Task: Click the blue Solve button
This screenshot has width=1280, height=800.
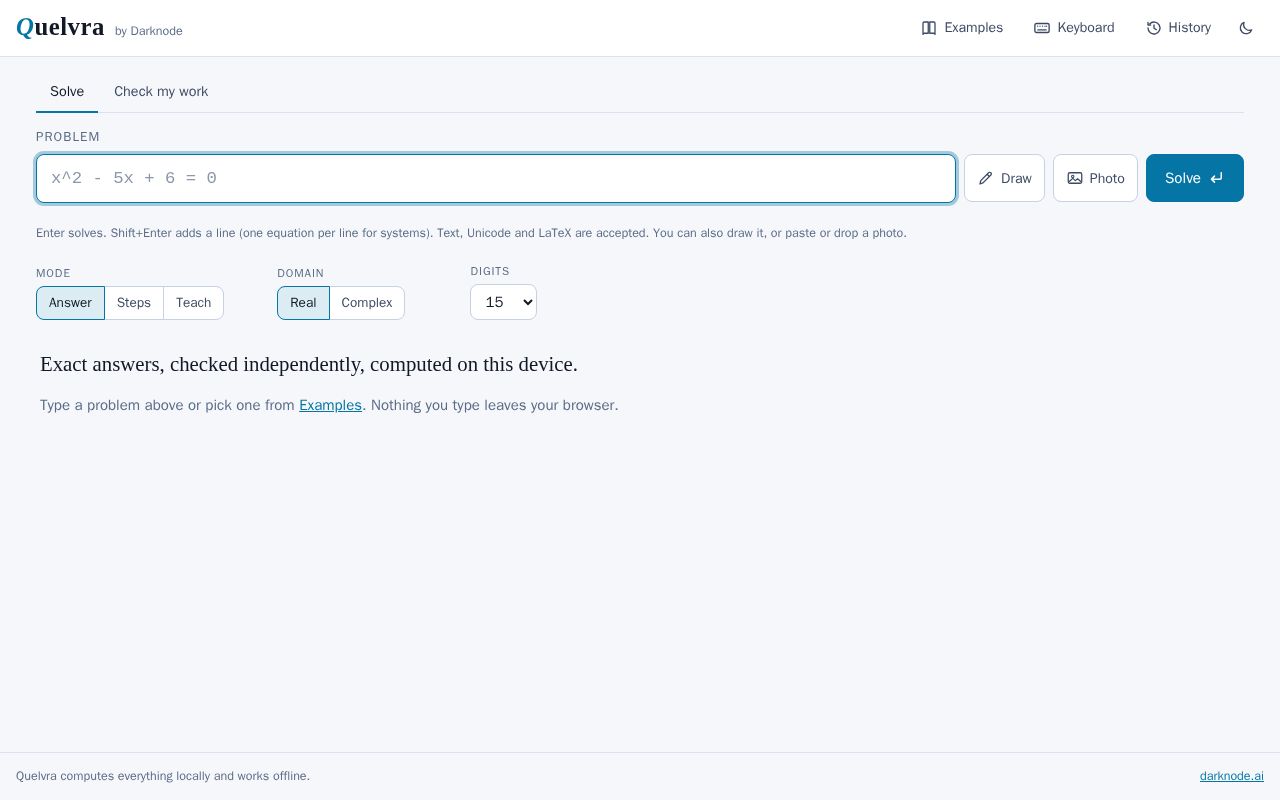Action: pos(1195,178)
